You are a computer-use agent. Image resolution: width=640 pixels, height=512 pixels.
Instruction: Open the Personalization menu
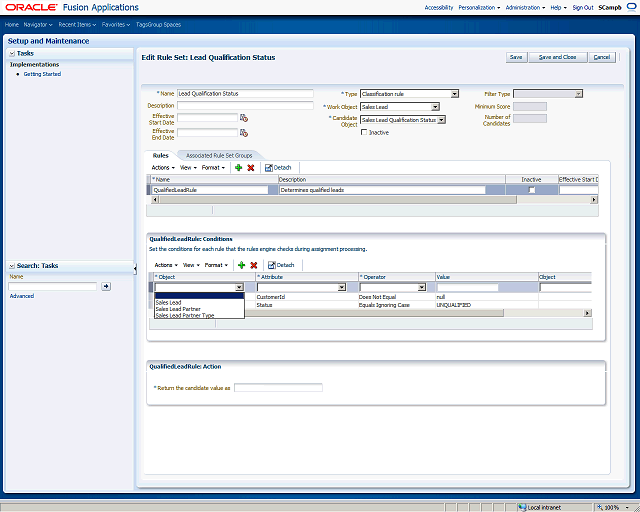tap(479, 7)
